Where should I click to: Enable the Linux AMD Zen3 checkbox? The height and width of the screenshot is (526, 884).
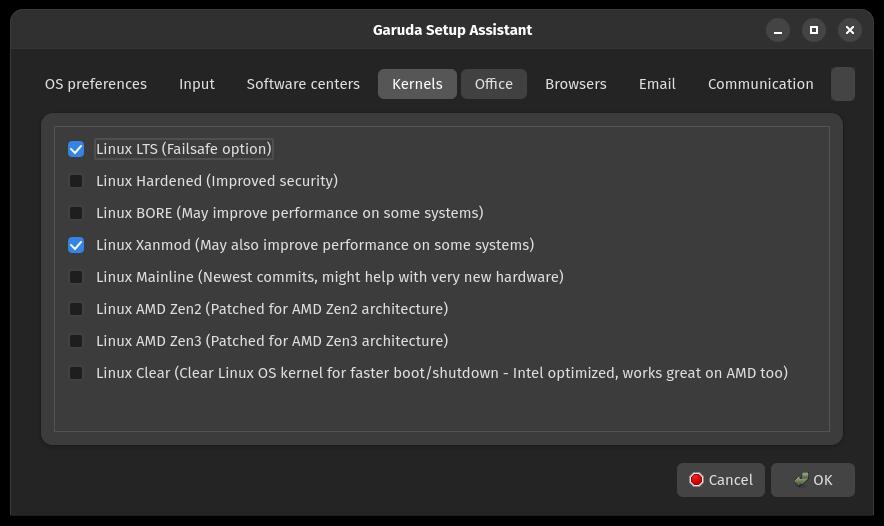76,341
